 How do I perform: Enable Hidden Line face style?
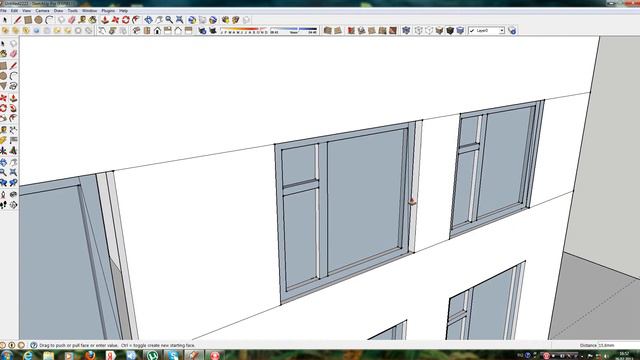tap(429, 31)
